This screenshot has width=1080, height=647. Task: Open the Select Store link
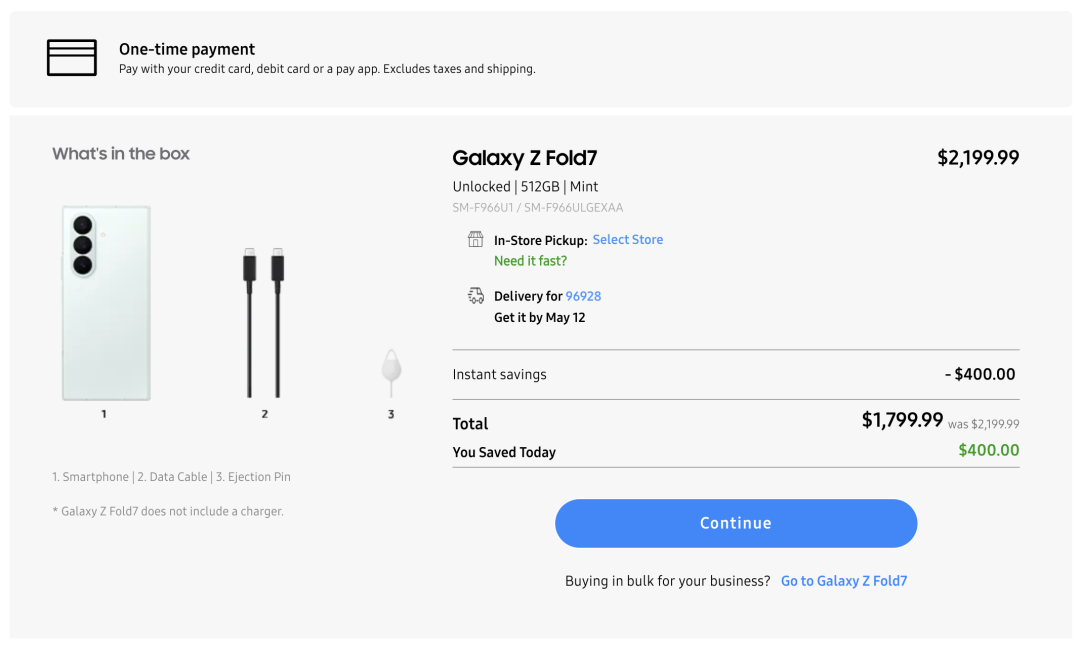(x=627, y=240)
